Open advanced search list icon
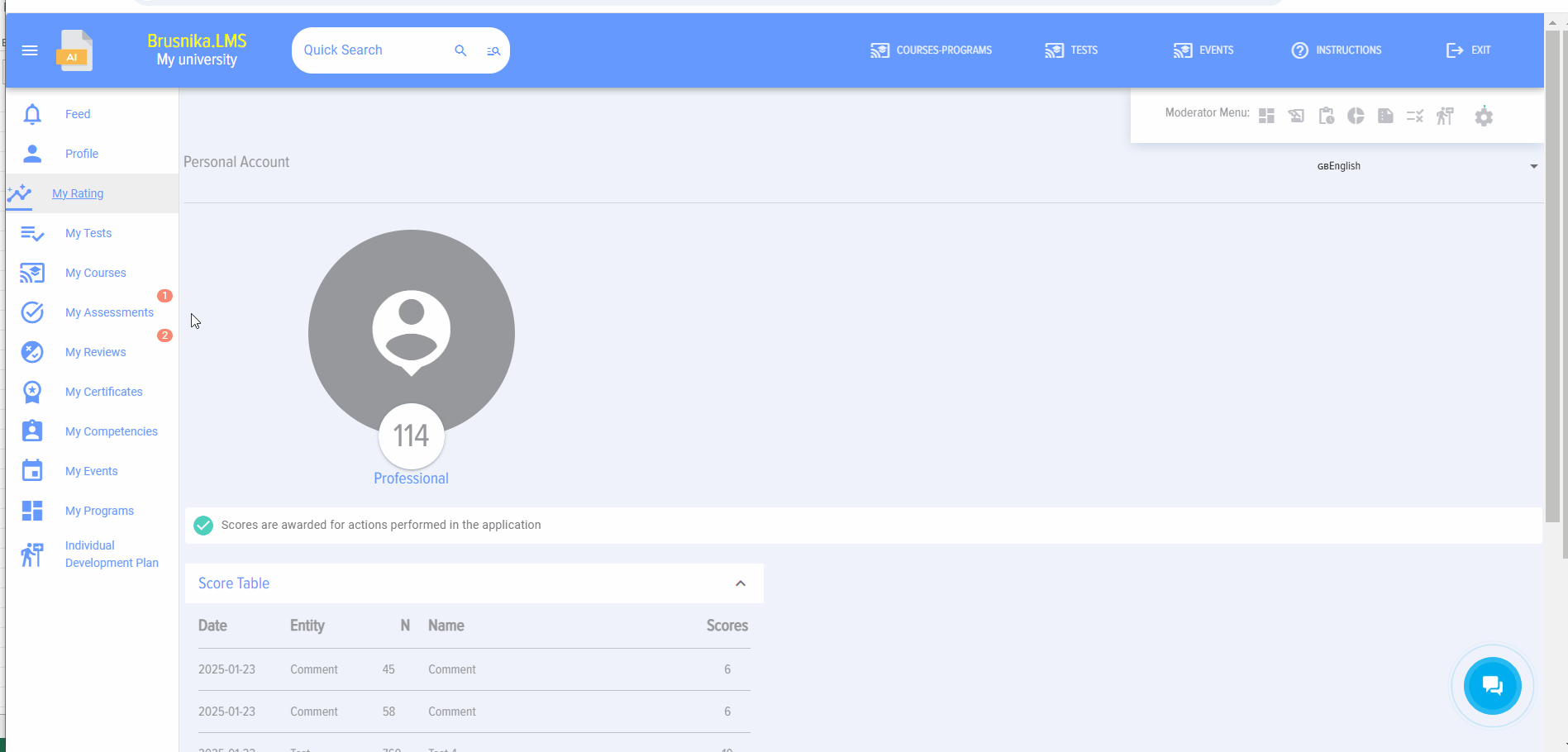The width and height of the screenshot is (1568, 752). 493,51
